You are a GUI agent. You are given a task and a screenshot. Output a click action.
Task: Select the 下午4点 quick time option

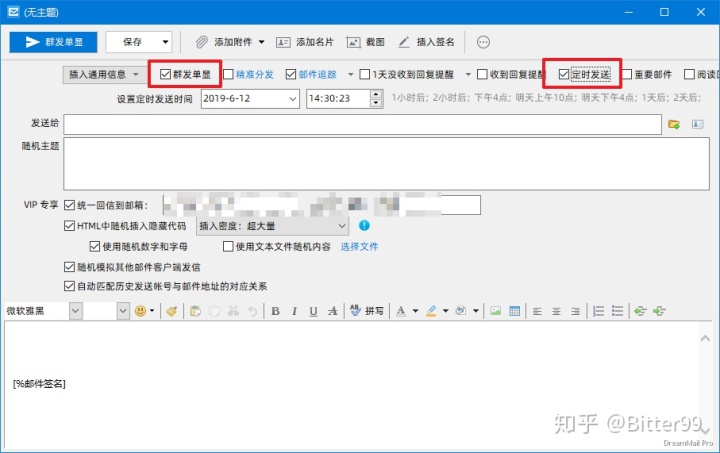492,98
